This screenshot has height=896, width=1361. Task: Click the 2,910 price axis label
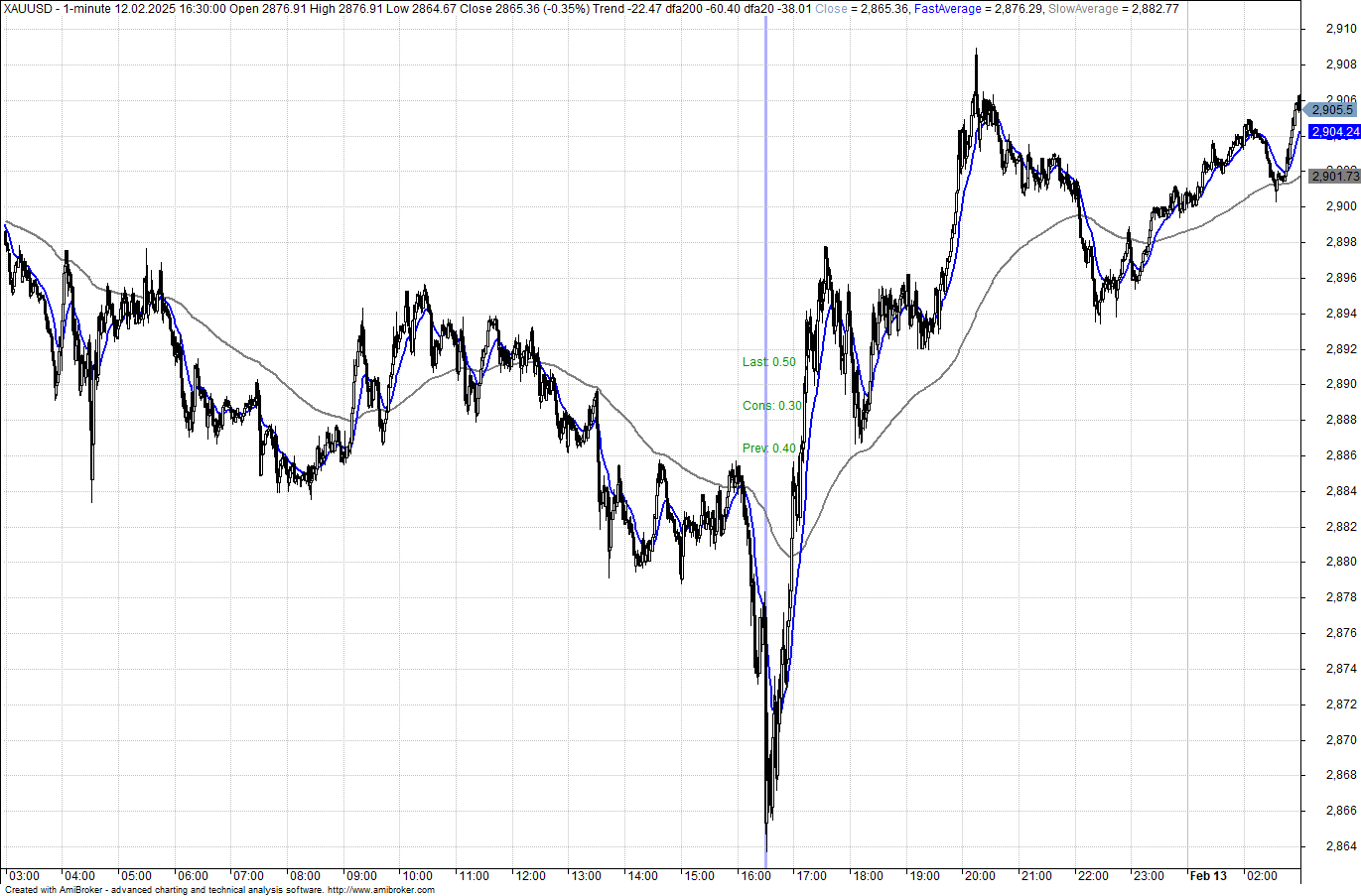click(x=1340, y=29)
